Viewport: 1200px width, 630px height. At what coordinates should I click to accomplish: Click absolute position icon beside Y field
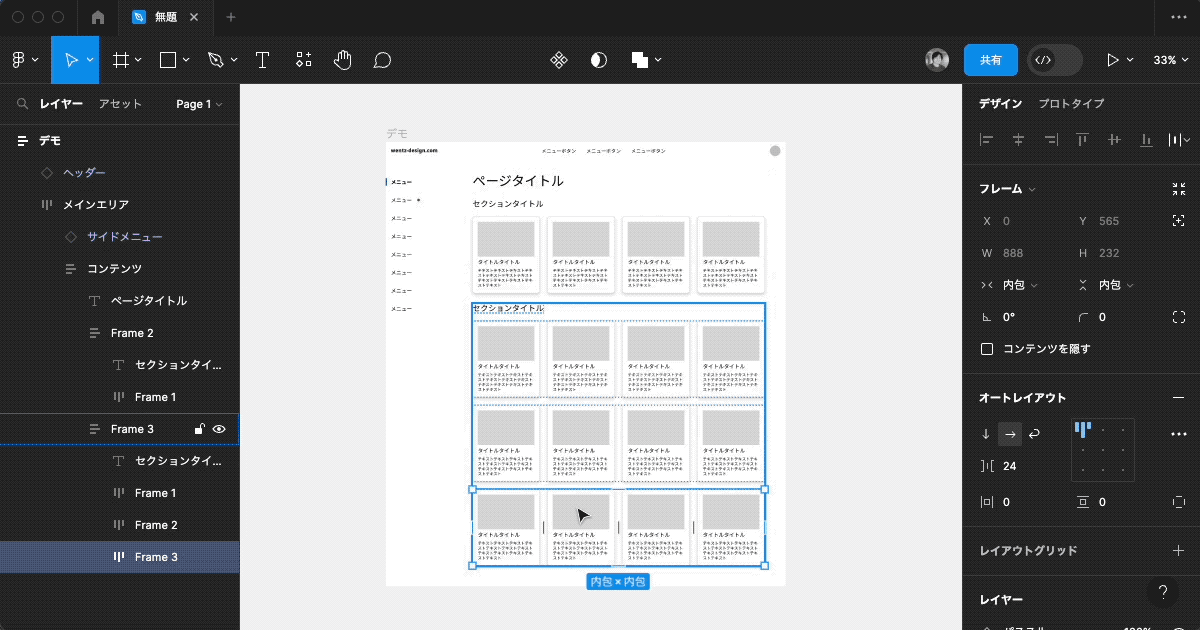click(1178, 221)
